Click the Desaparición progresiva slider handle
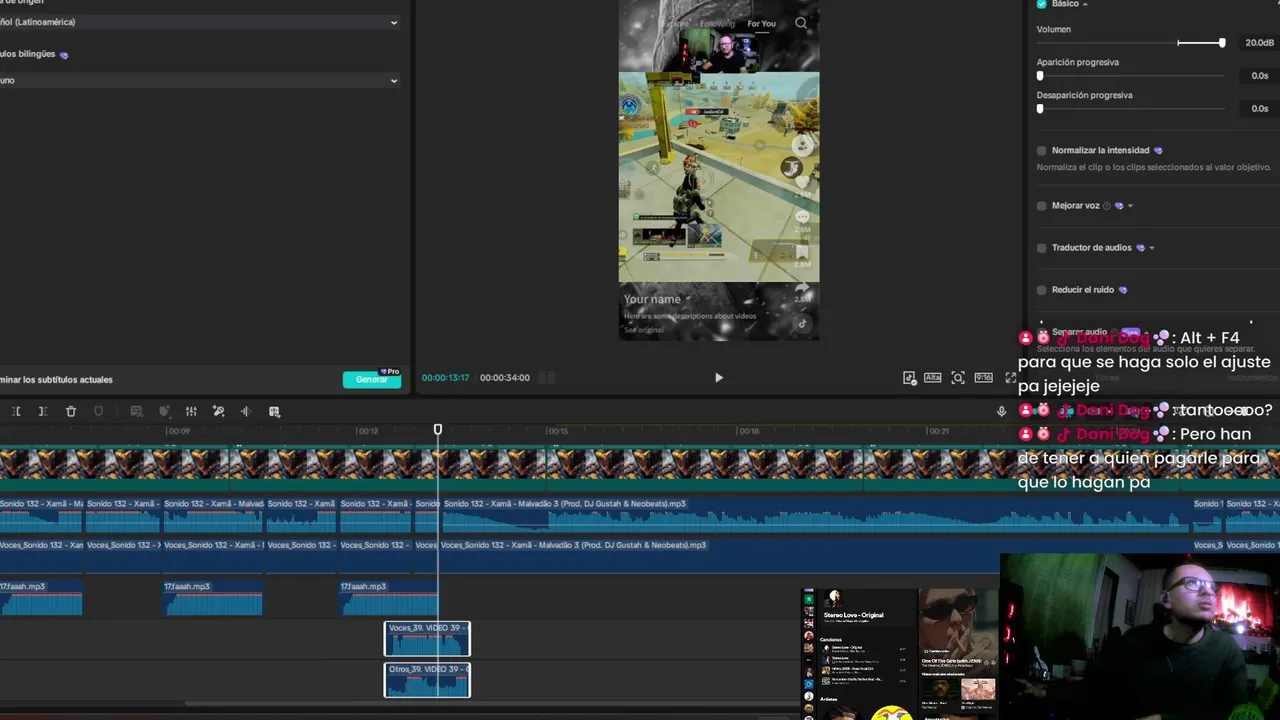 coord(1040,109)
